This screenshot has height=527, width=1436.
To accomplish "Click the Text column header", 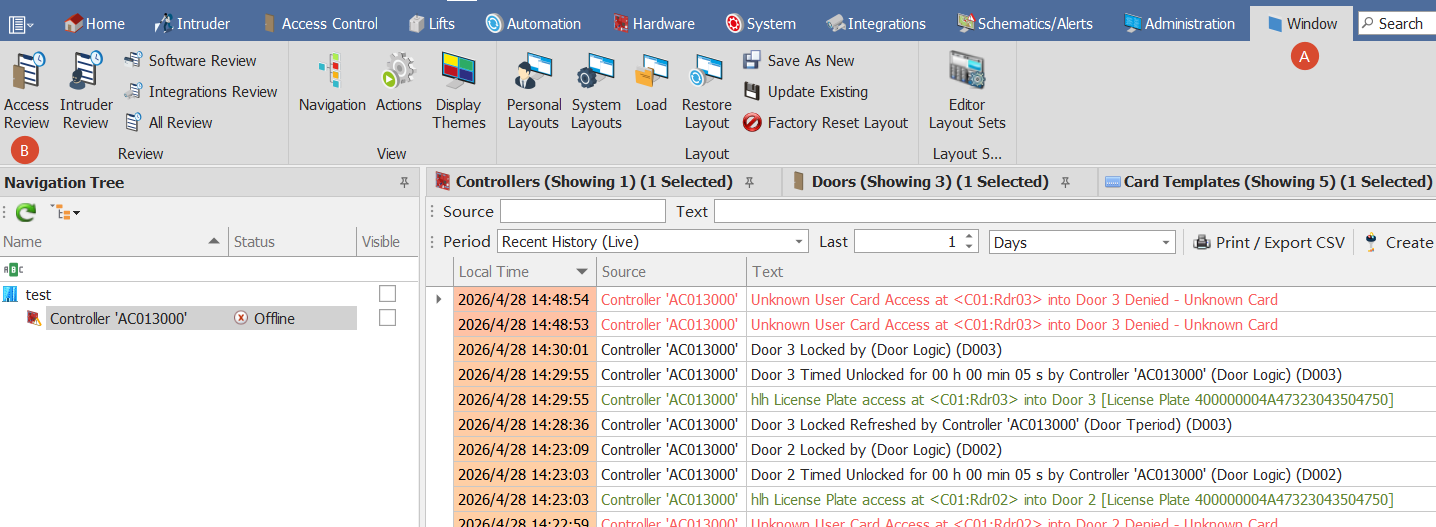I will pos(1091,272).
